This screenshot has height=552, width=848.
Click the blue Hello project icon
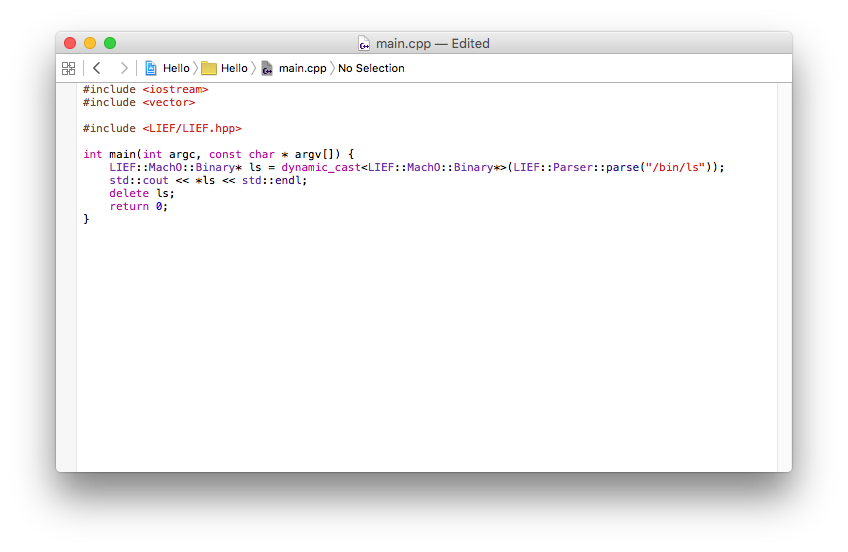click(151, 68)
